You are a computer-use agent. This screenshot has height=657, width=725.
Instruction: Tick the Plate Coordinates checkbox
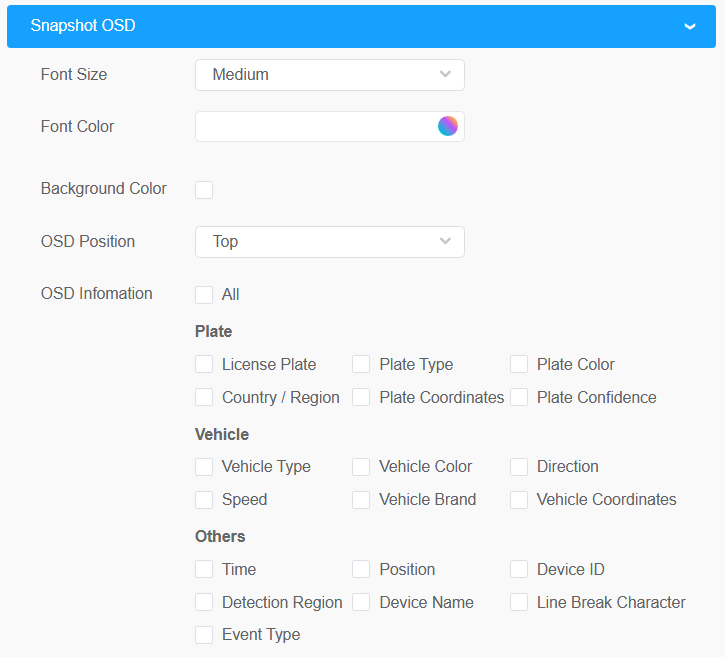pos(361,397)
